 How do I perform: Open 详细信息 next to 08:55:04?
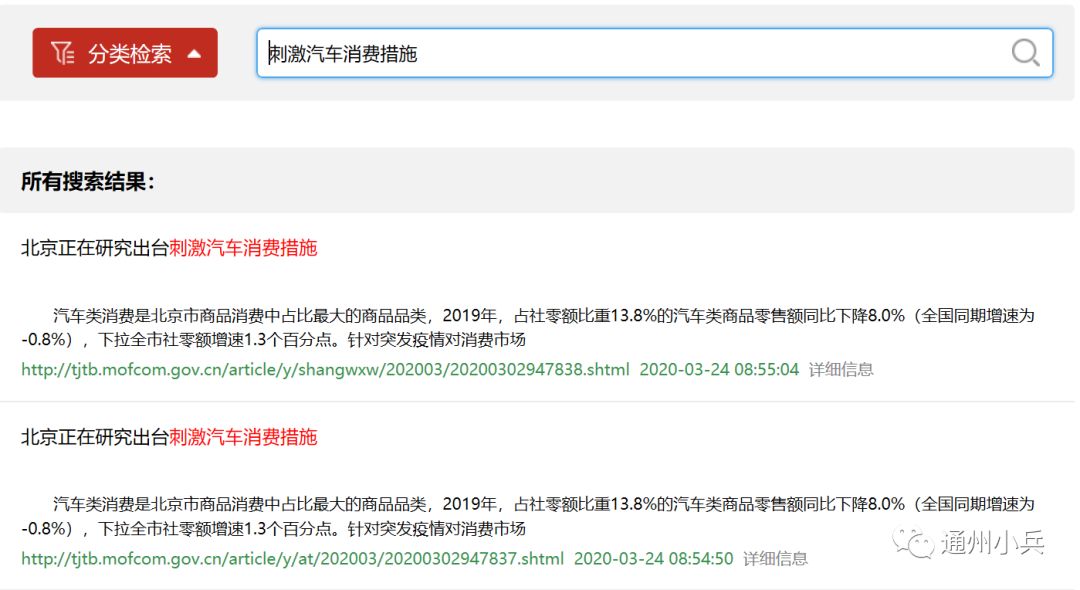840,370
